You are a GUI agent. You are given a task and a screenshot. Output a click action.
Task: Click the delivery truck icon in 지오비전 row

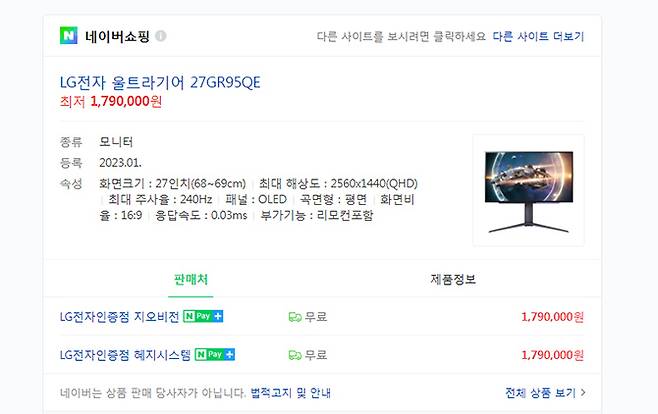(295, 317)
